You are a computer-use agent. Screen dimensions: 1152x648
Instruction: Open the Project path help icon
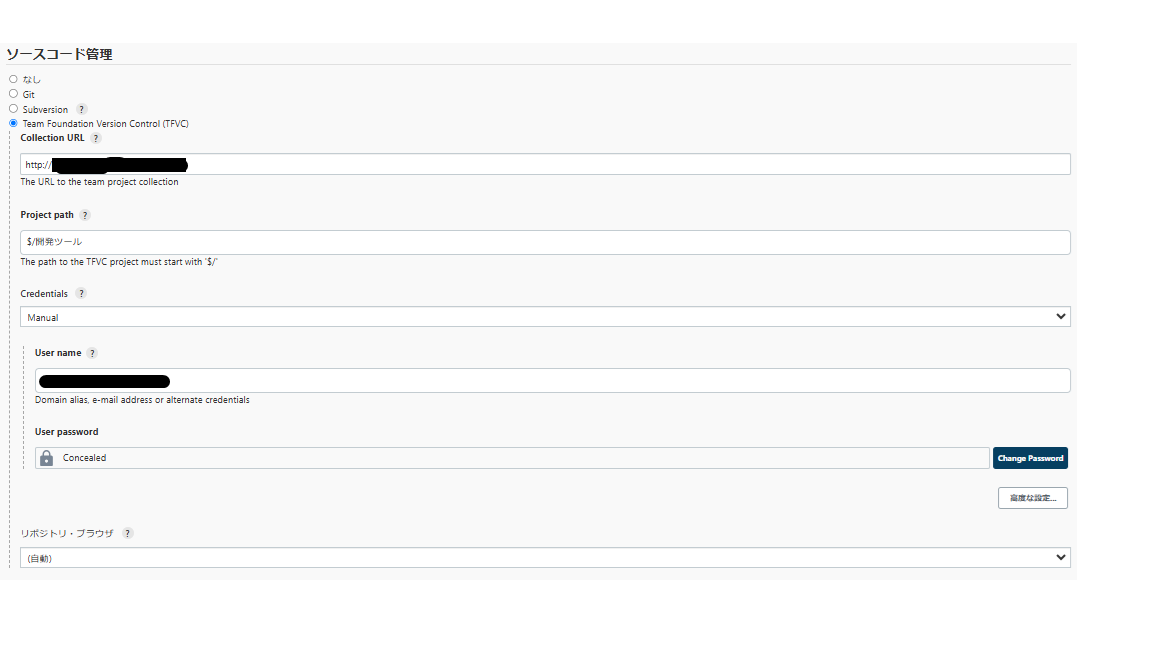click(x=84, y=215)
